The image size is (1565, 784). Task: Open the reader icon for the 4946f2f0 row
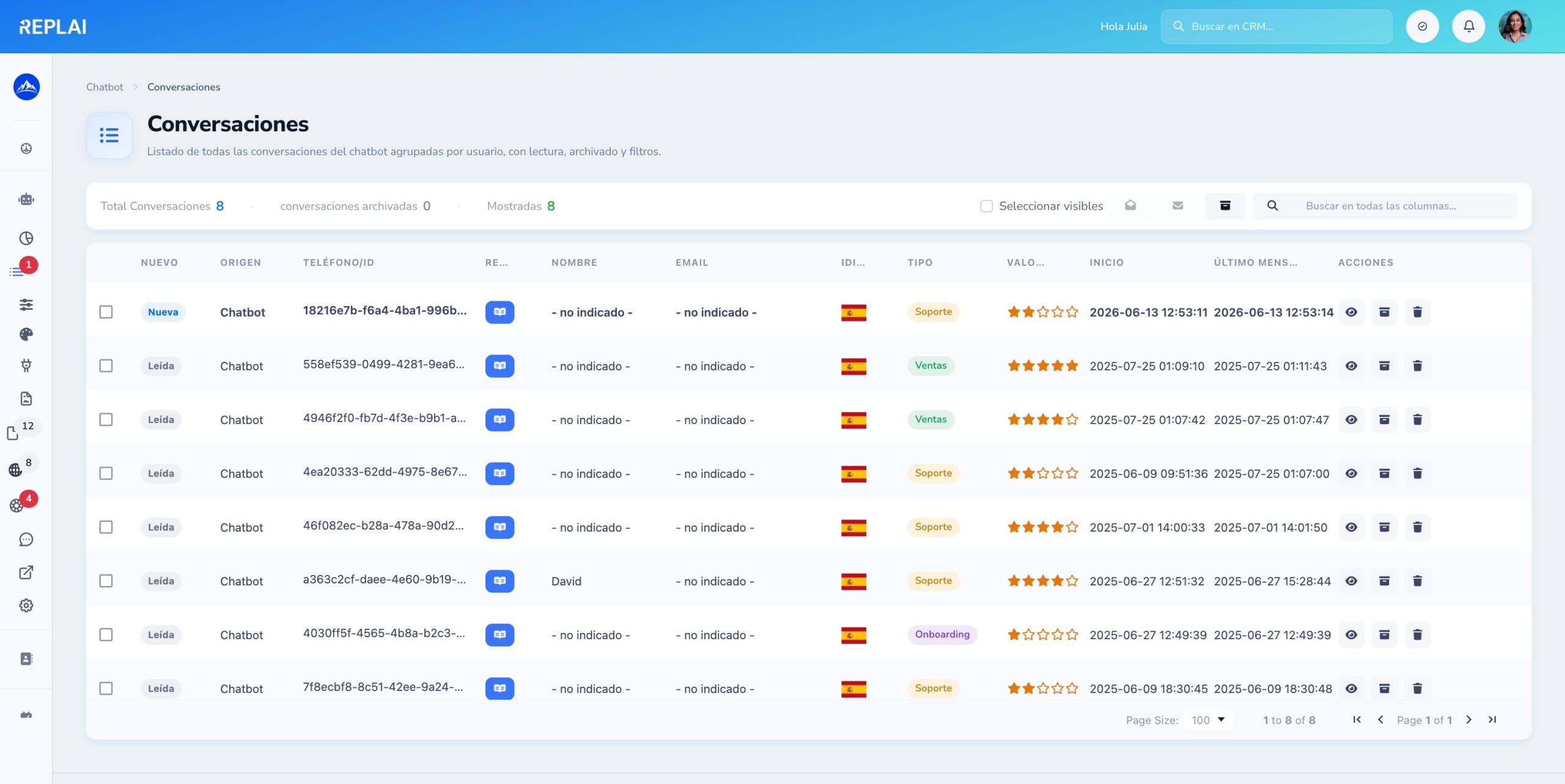pyautogui.click(x=499, y=420)
